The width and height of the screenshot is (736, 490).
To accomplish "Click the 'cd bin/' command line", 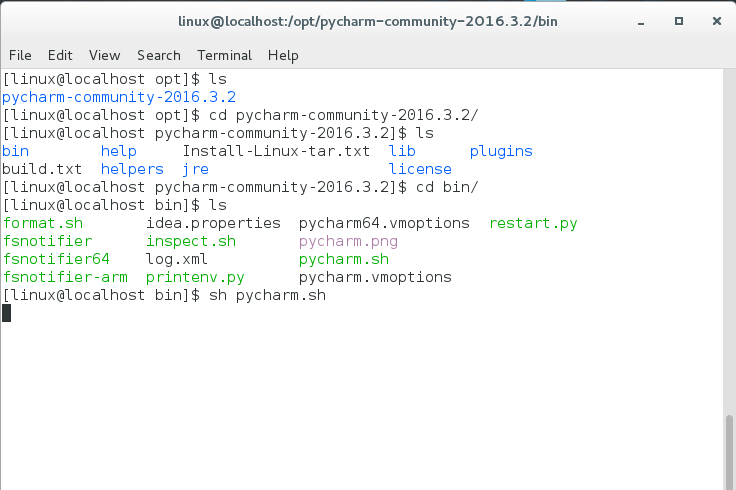I will pyautogui.click(x=240, y=187).
